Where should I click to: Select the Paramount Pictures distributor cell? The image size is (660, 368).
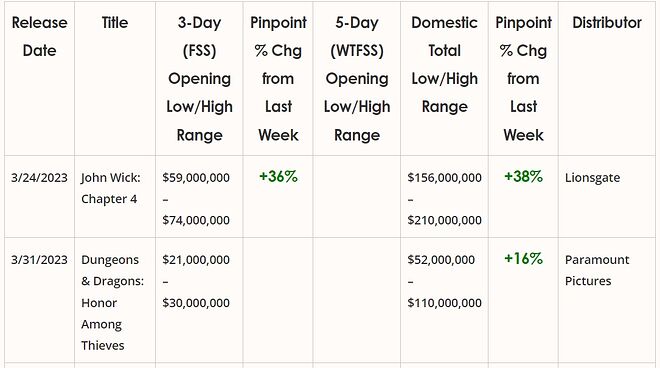[597, 270]
